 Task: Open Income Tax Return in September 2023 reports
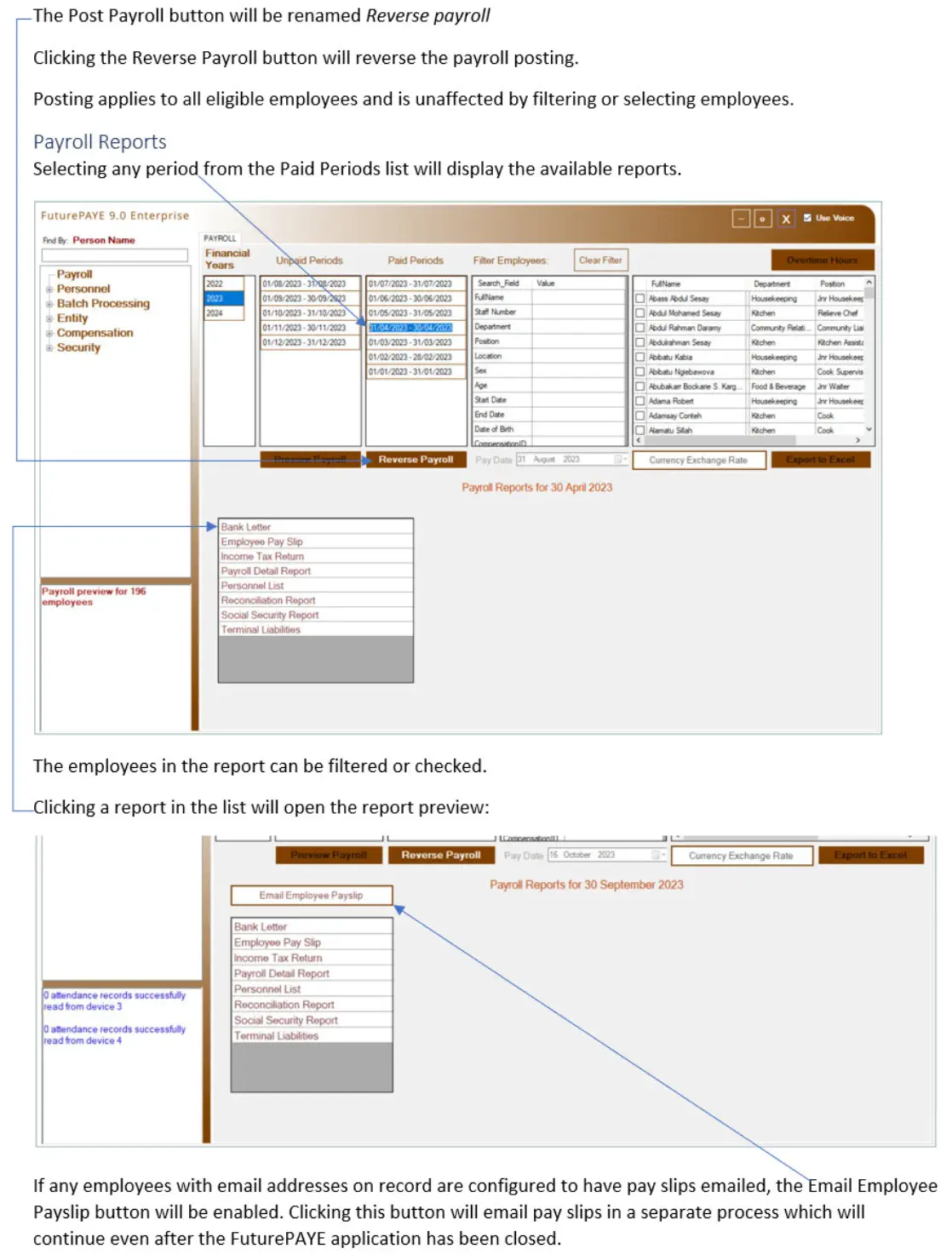[312, 958]
